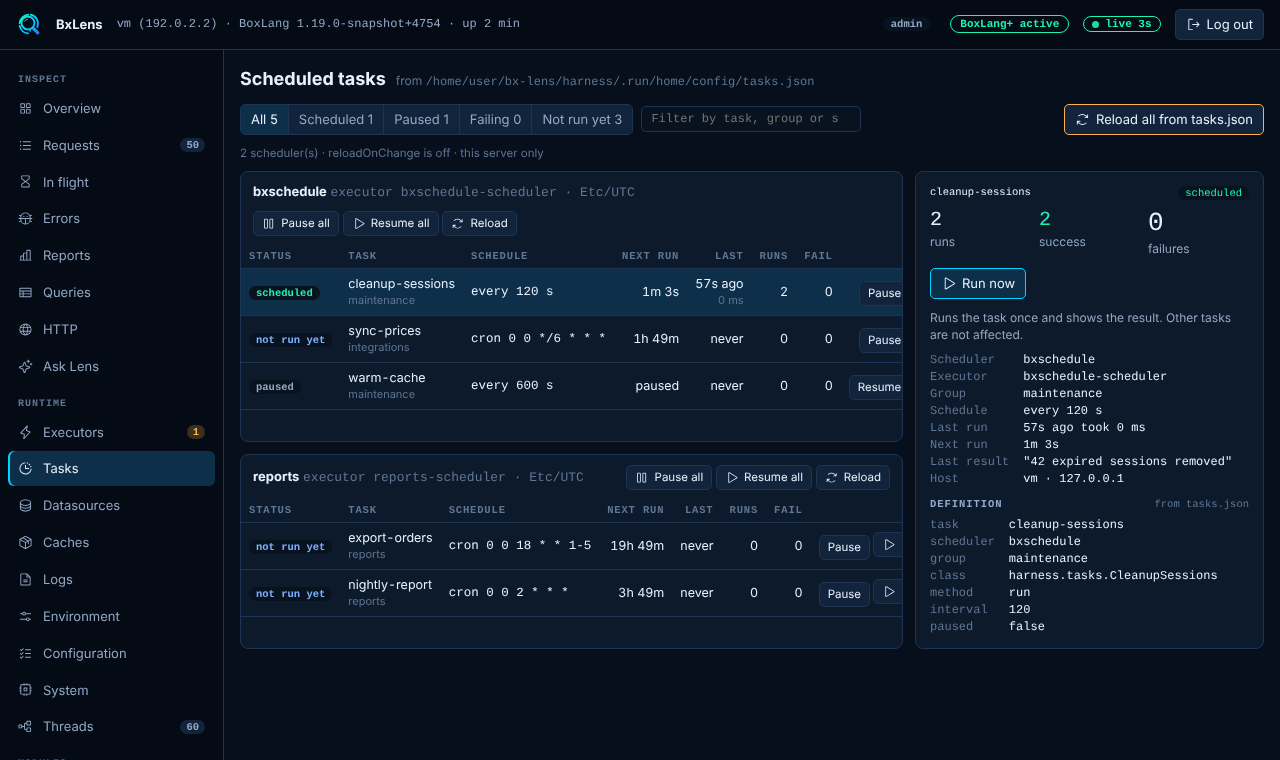This screenshot has width=1280, height=760.
Task: Click Run now for cleanup-sessions
Action: click(x=978, y=283)
